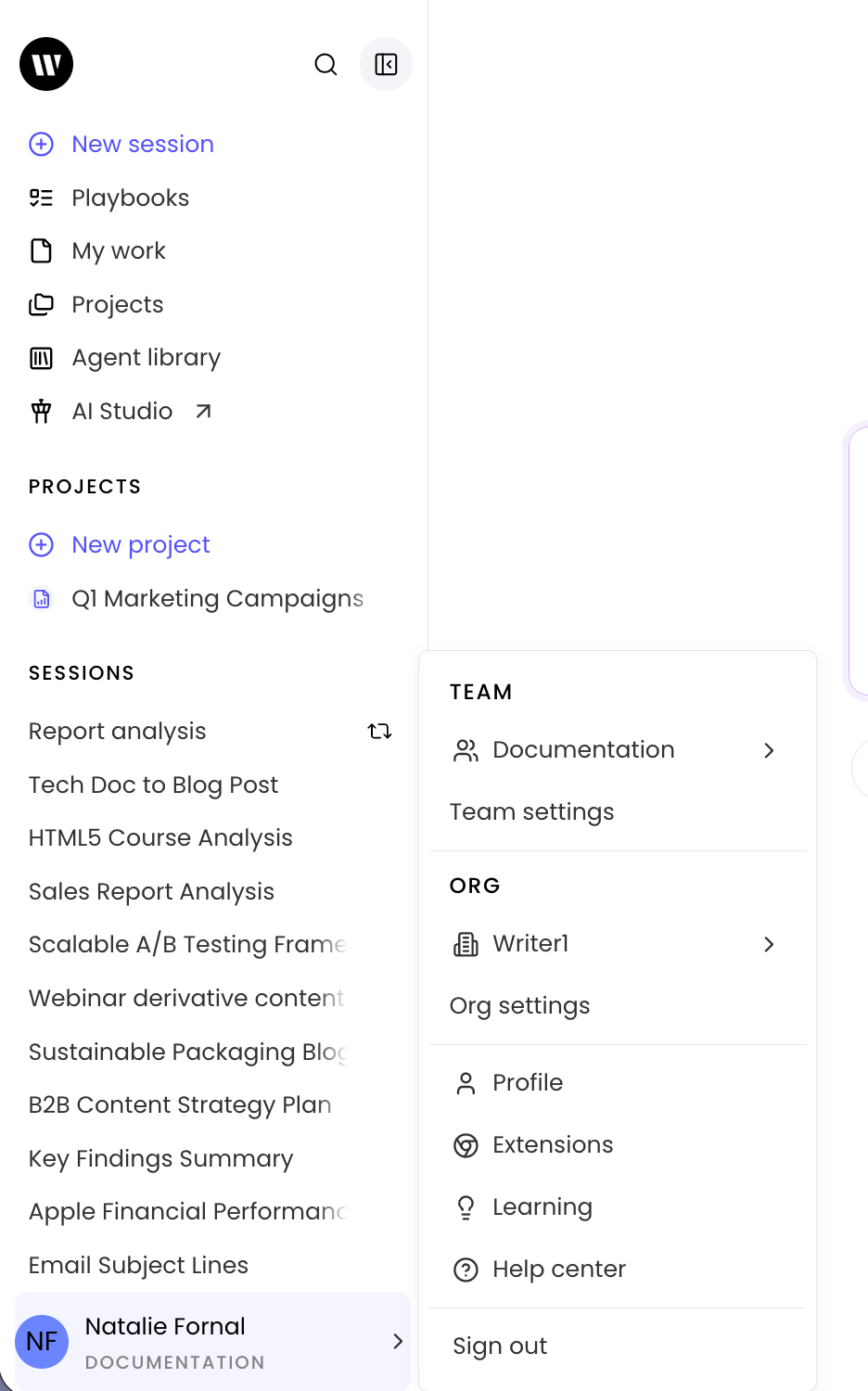The image size is (868, 1391).
Task: Open search with the magnifier icon
Action: tap(325, 64)
